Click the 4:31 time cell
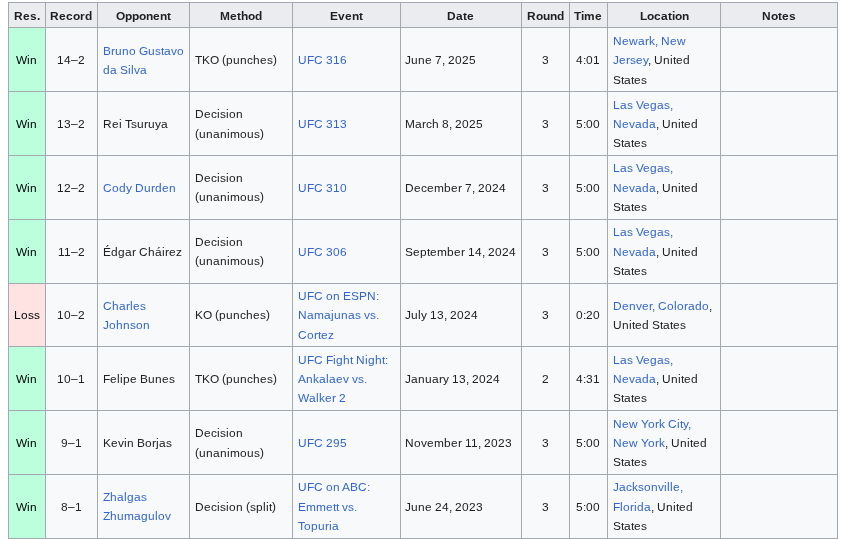The height and width of the screenshot is (539, 842). [x=587, y=379]
